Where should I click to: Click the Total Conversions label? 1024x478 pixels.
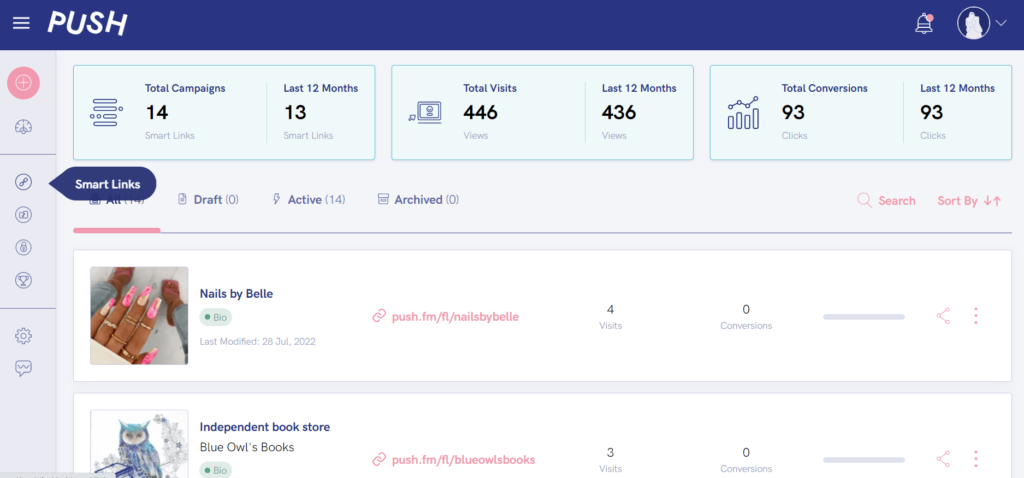coord(824,88)
